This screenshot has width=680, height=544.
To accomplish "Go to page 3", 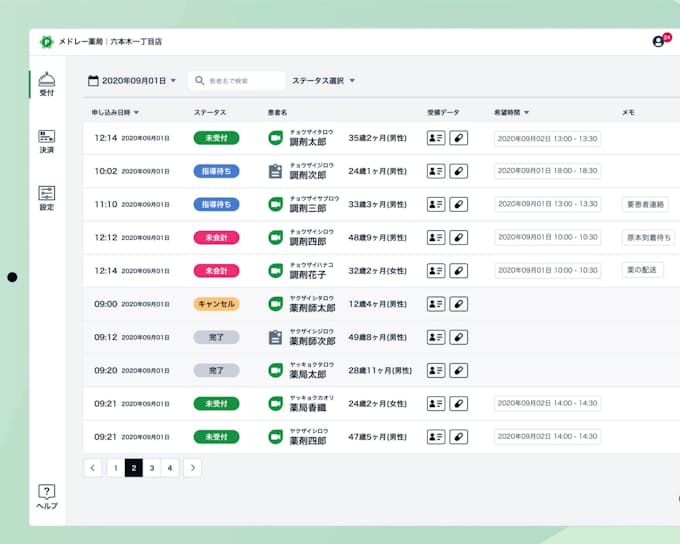I will click(x=152, y=467).
